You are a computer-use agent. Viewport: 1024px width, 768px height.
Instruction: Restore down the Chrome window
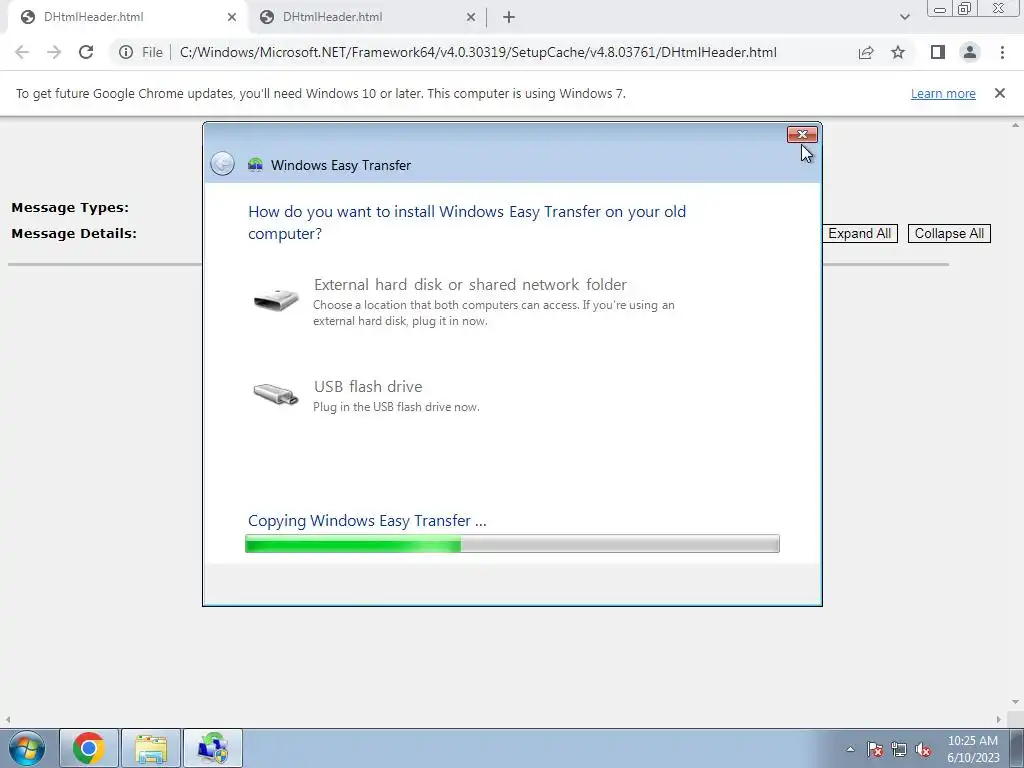point(965,9)
